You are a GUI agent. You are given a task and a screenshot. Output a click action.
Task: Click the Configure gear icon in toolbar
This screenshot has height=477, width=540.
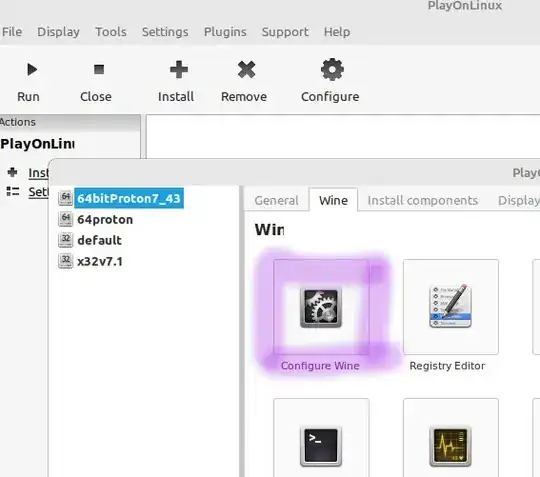click(332, 70)
